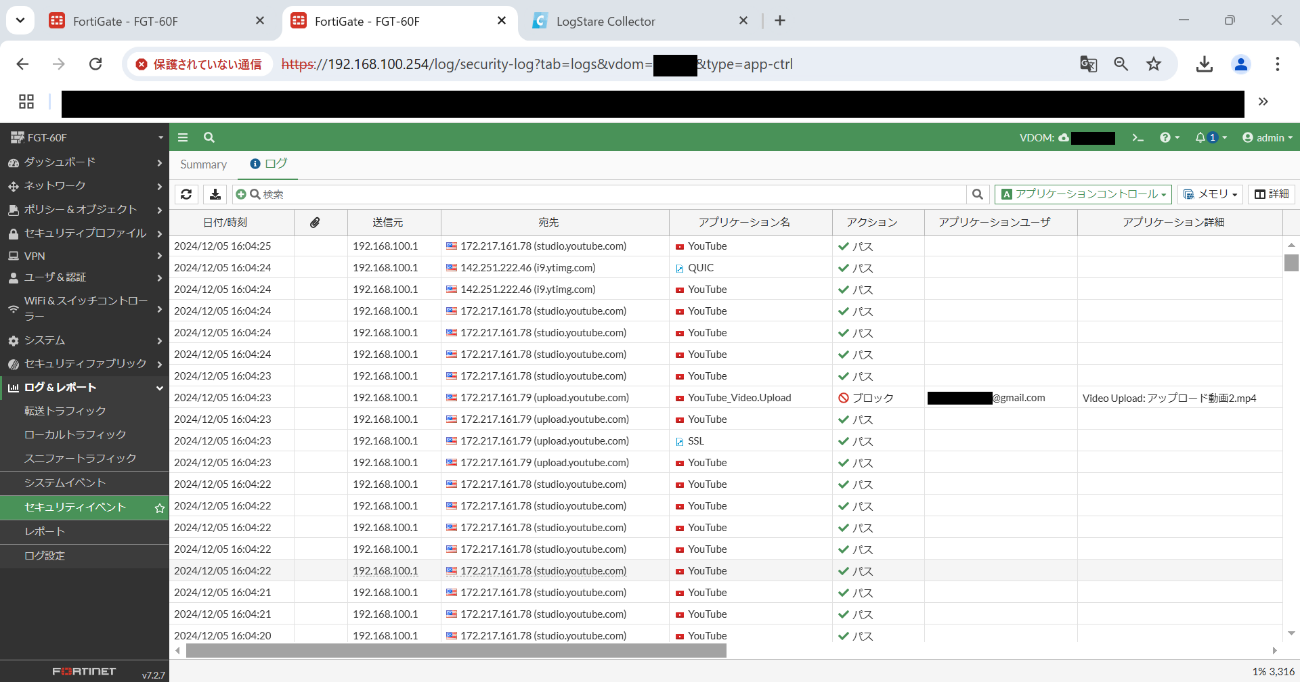Click the help question mark icon

(1165, 138)
